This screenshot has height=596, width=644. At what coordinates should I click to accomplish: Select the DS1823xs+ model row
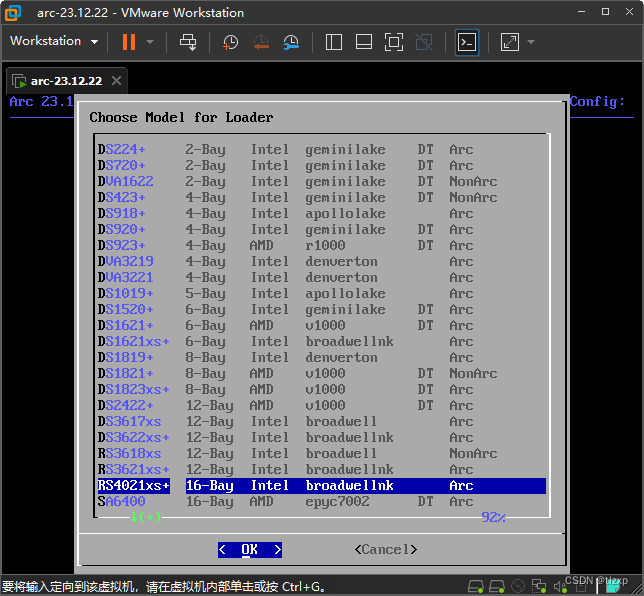[322, 390]
